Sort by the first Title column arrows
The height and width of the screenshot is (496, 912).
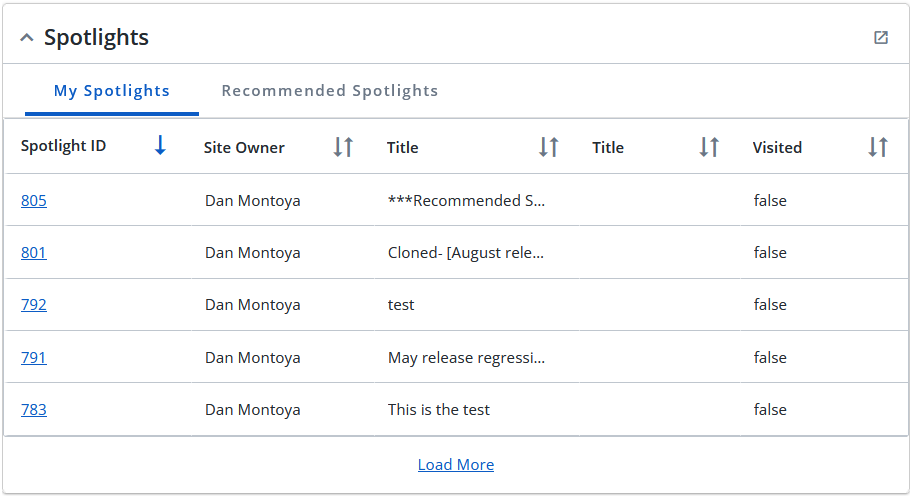click(x=548, y=147)
